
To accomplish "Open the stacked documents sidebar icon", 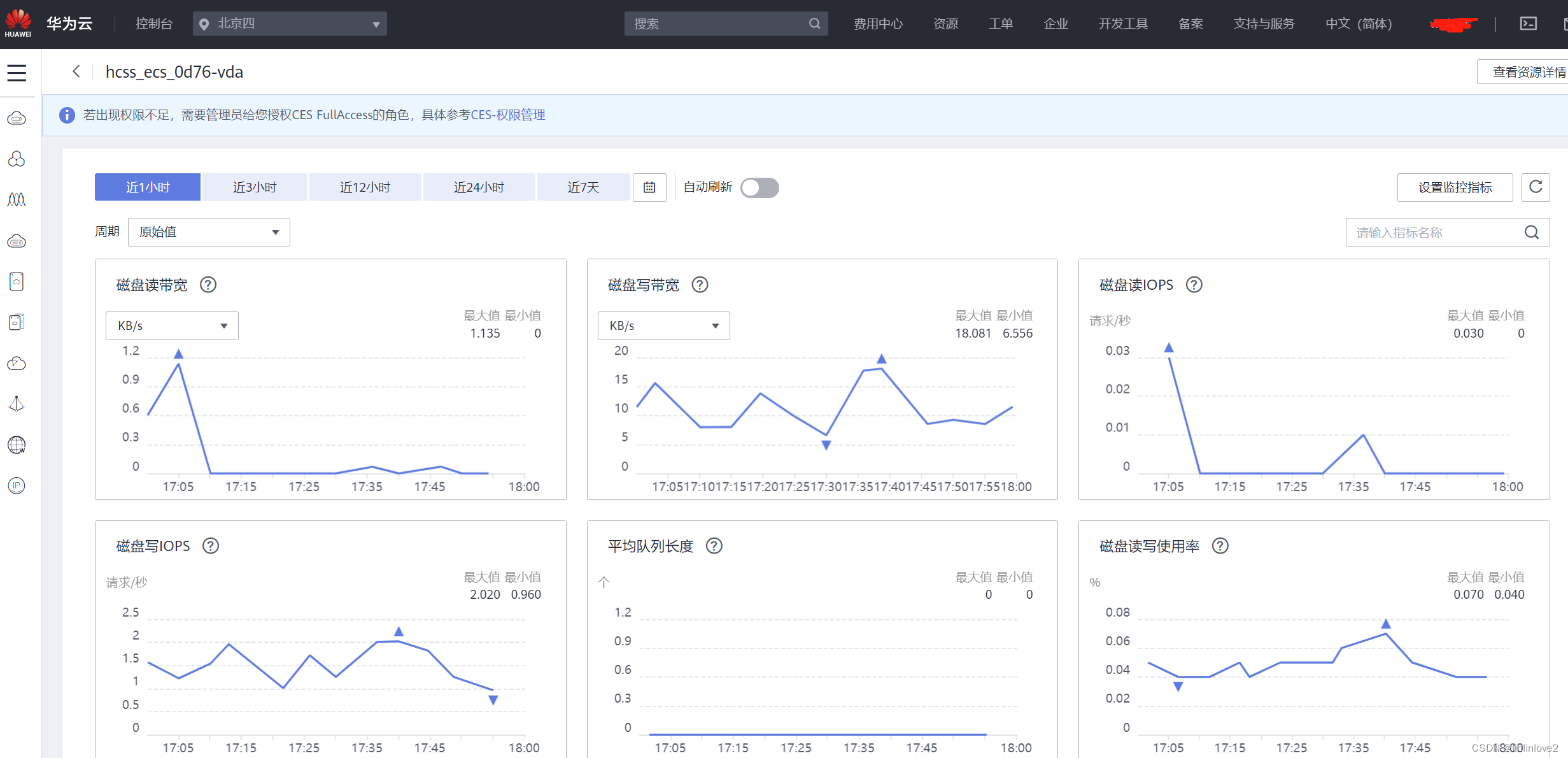I will pos(17,322).
